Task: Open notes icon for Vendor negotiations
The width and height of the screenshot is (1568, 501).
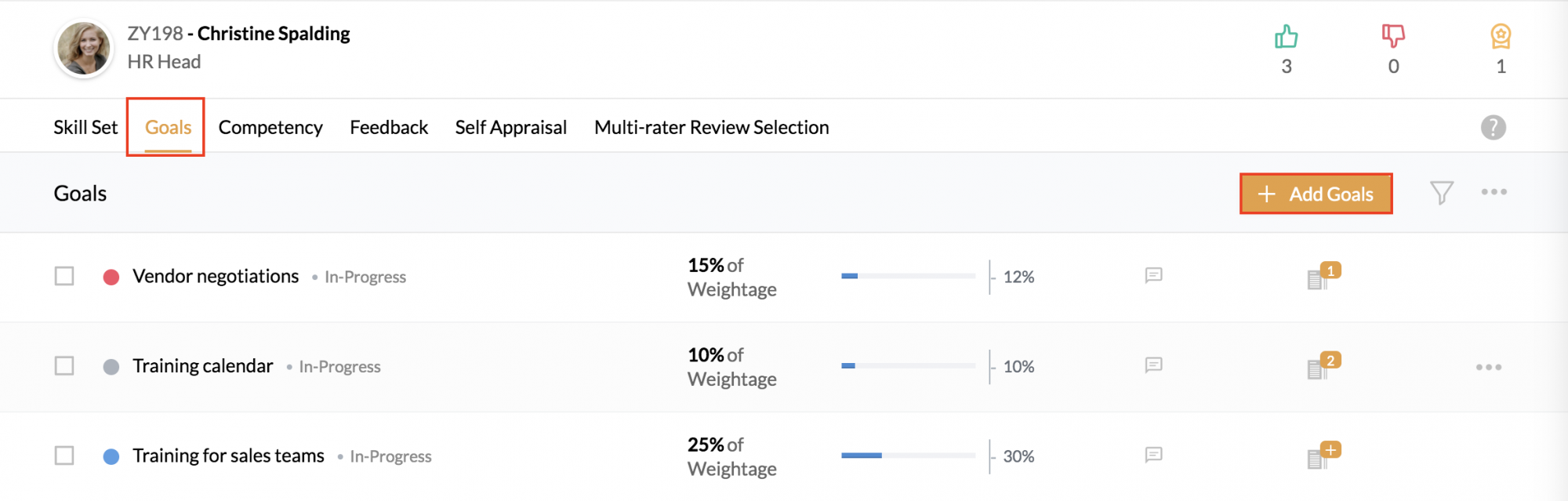Action: (x=1323, y=276)
